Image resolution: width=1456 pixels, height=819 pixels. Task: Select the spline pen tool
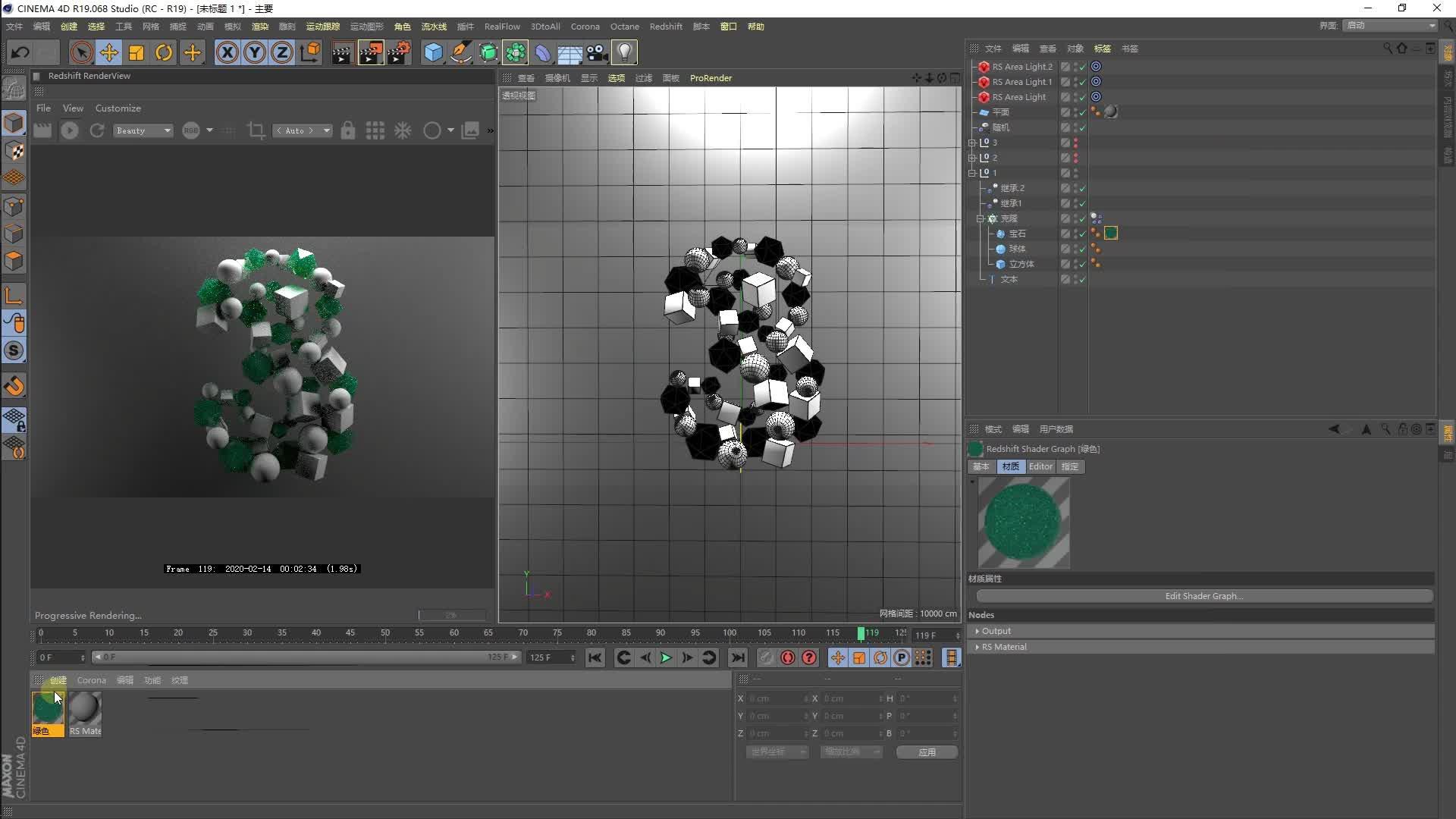point(461,52)
